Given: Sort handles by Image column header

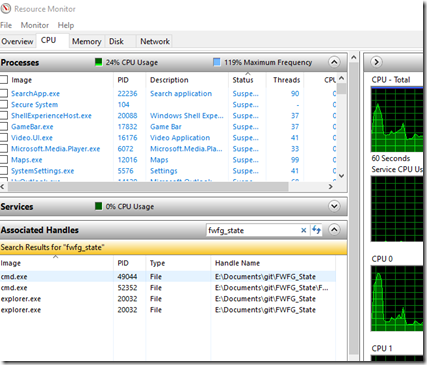Looking at the screenshot, I should pyautogui.click(x=57, y=263).
